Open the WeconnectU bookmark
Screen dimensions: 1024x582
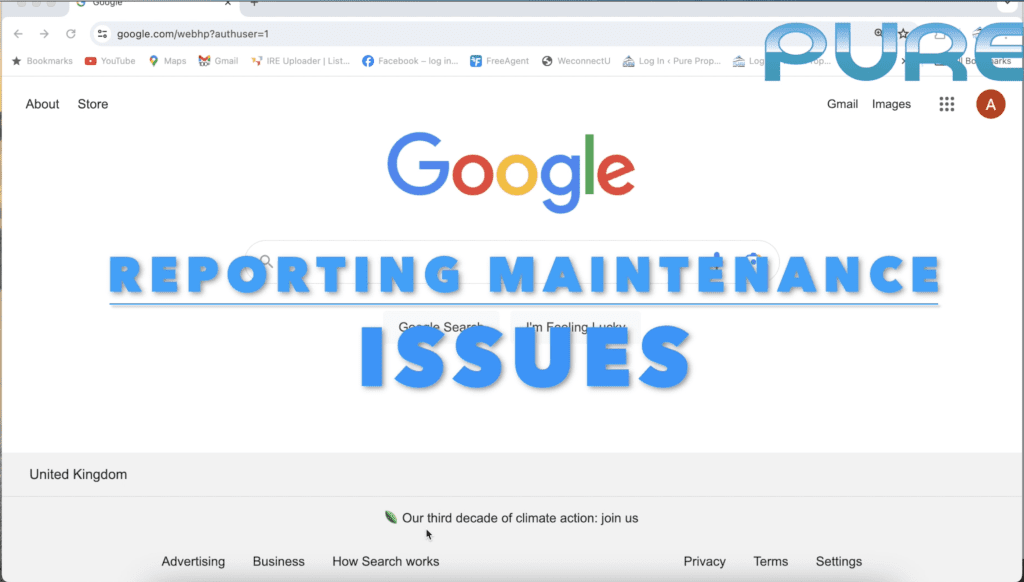576,61
